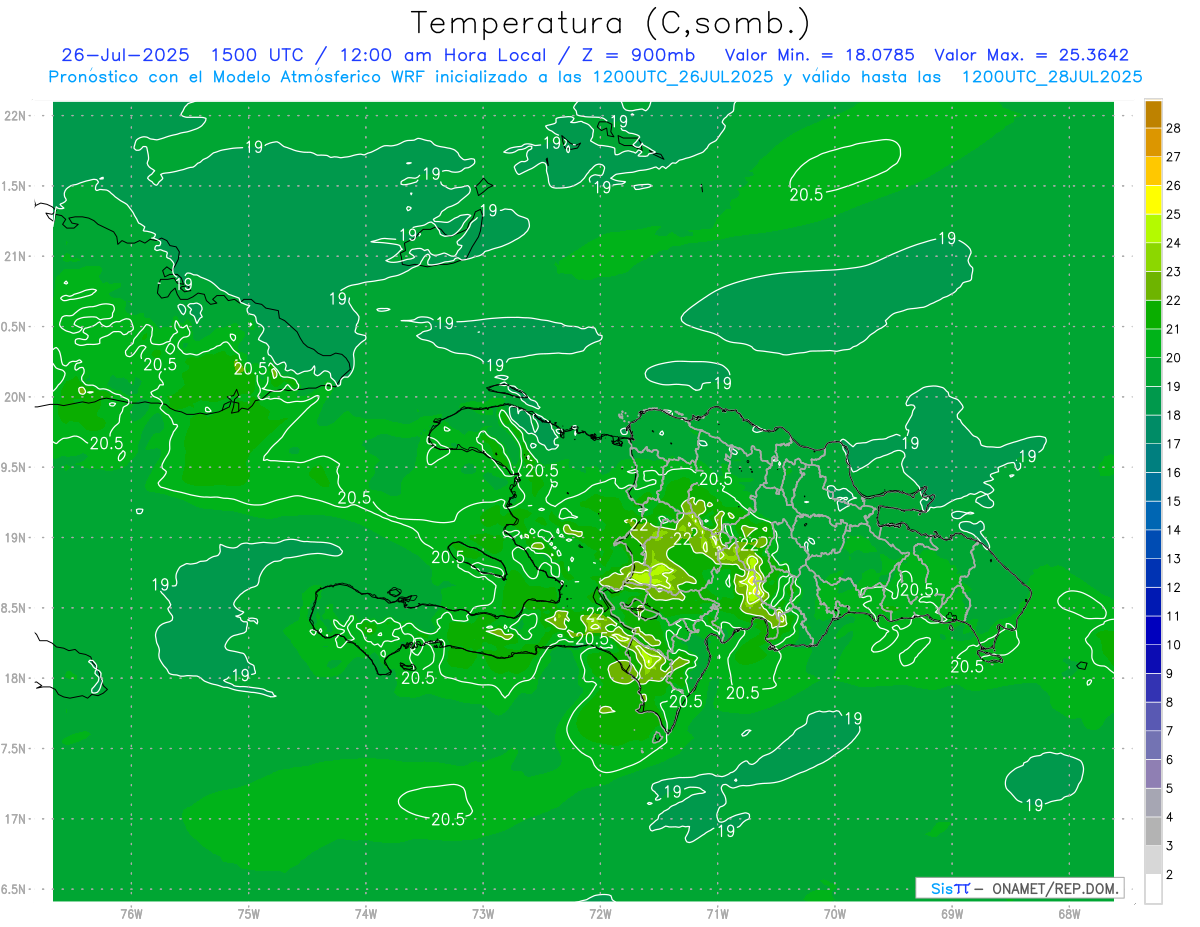Click the colorbar value label 2
The width and height of the screenshot is (1200, 927).
coord(1170,875)
